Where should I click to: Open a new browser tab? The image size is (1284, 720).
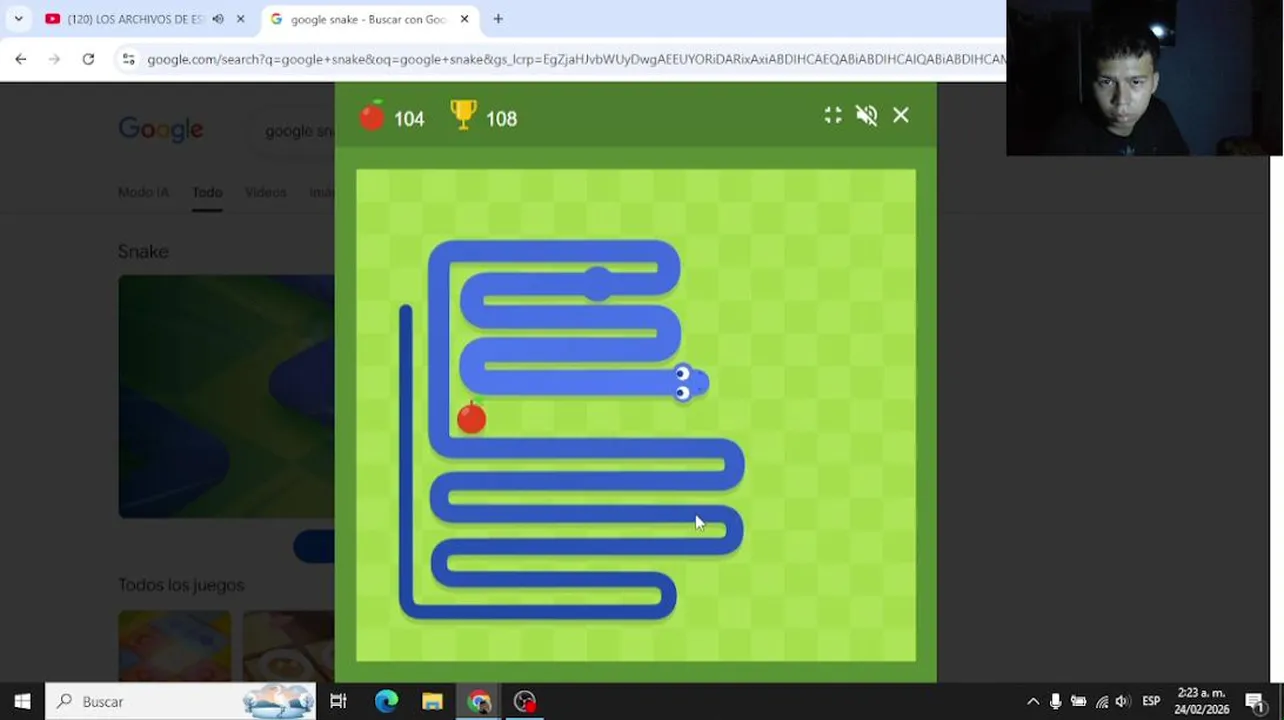coord(498,19)
